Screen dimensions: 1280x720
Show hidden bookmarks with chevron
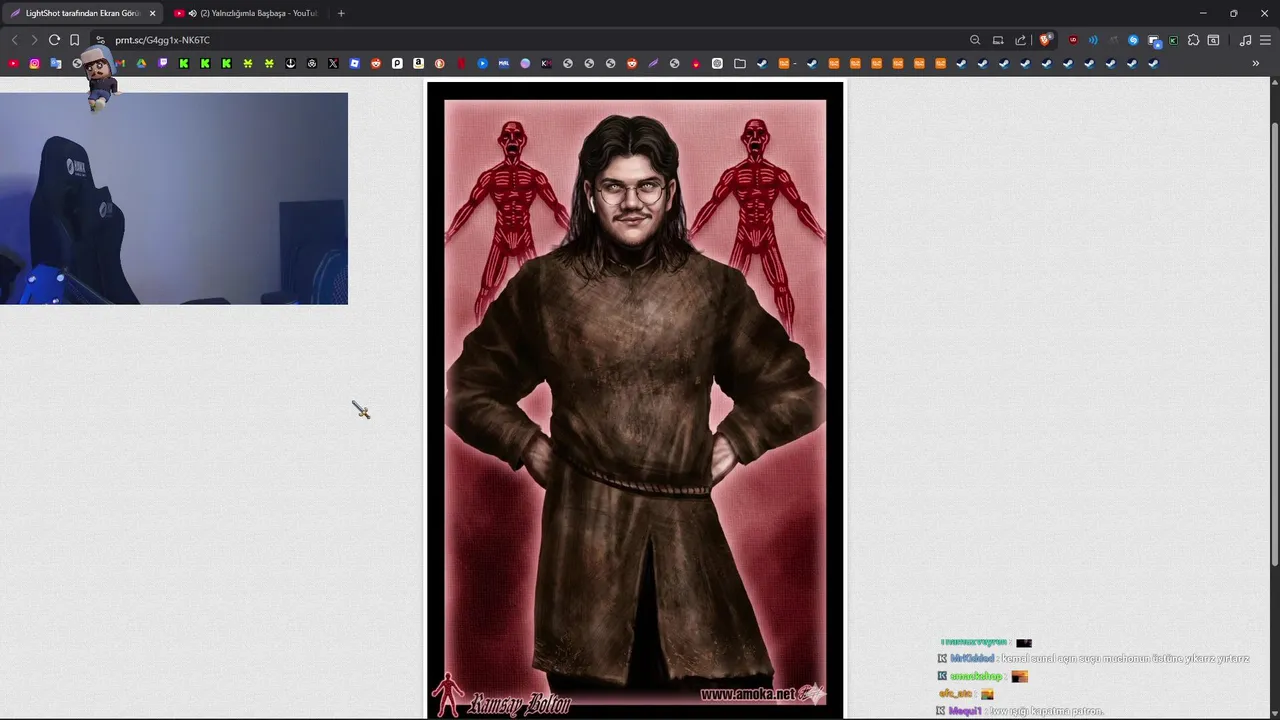click(x=1256, y=63)
